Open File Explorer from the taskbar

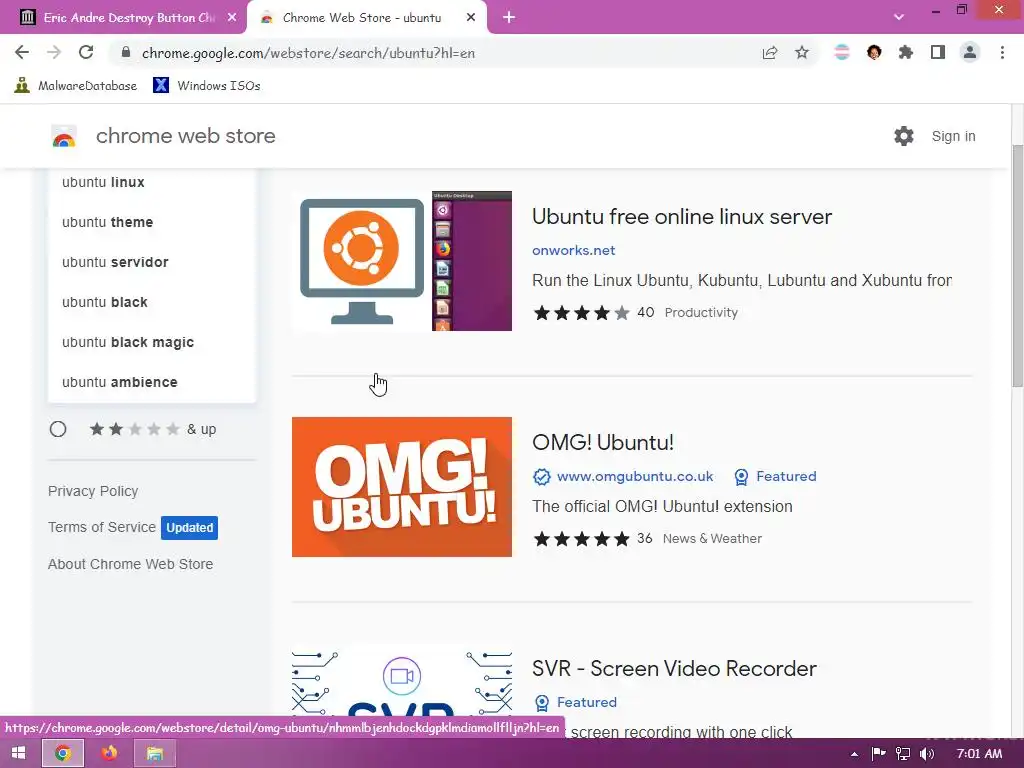(155, 753)
